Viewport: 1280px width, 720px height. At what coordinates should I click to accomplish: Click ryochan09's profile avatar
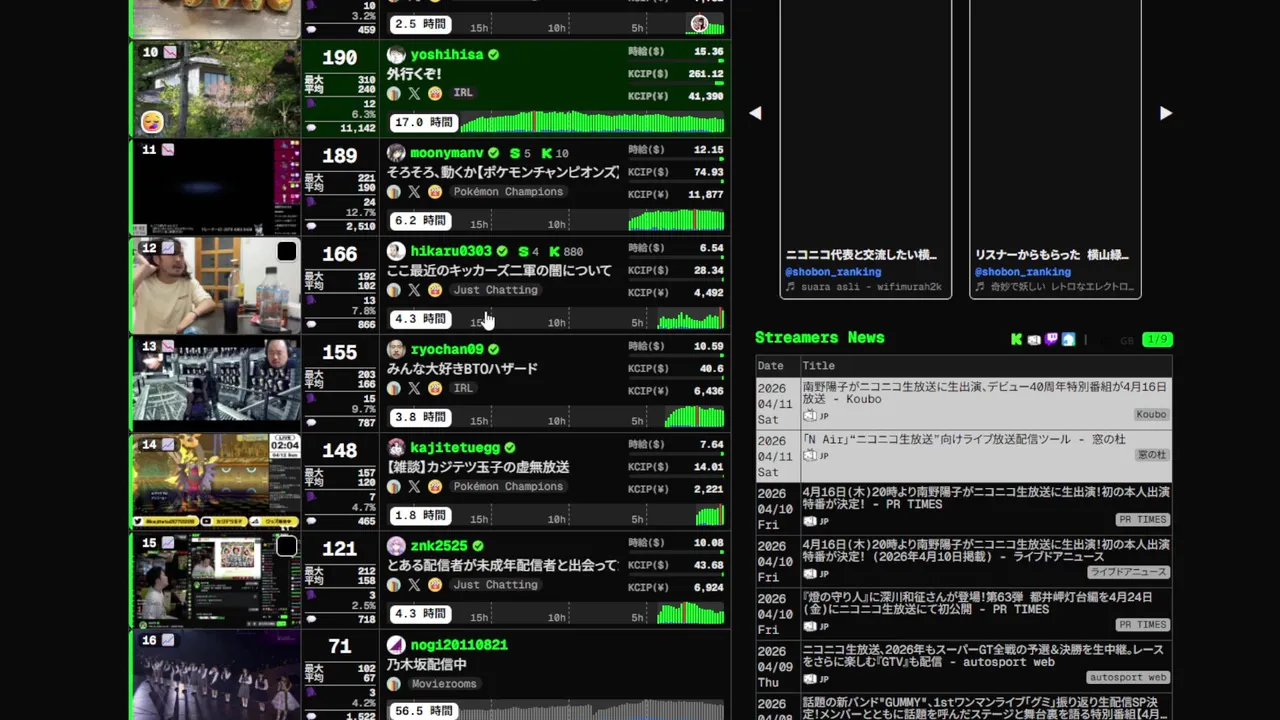click(396, 349)
